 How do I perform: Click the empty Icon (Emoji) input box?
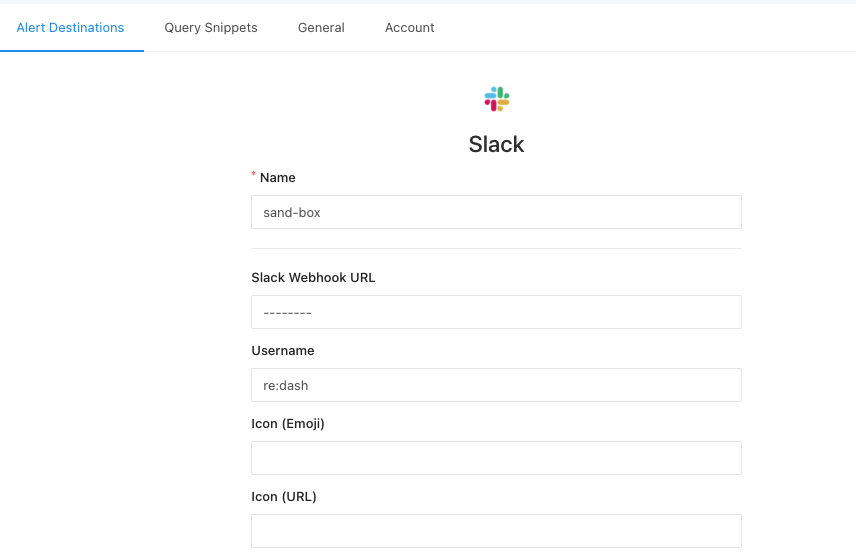pyautogui.click(x=496, y=458)
